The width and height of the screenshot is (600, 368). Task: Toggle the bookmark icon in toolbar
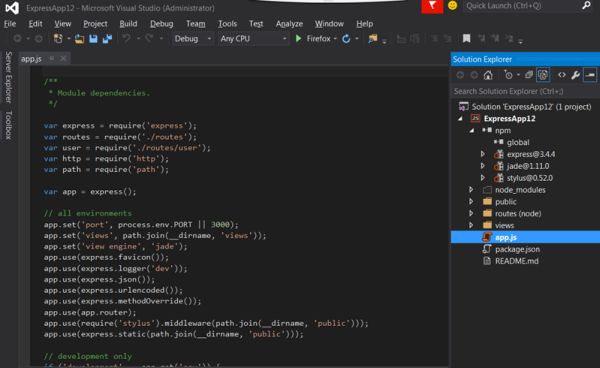(466, 38)
